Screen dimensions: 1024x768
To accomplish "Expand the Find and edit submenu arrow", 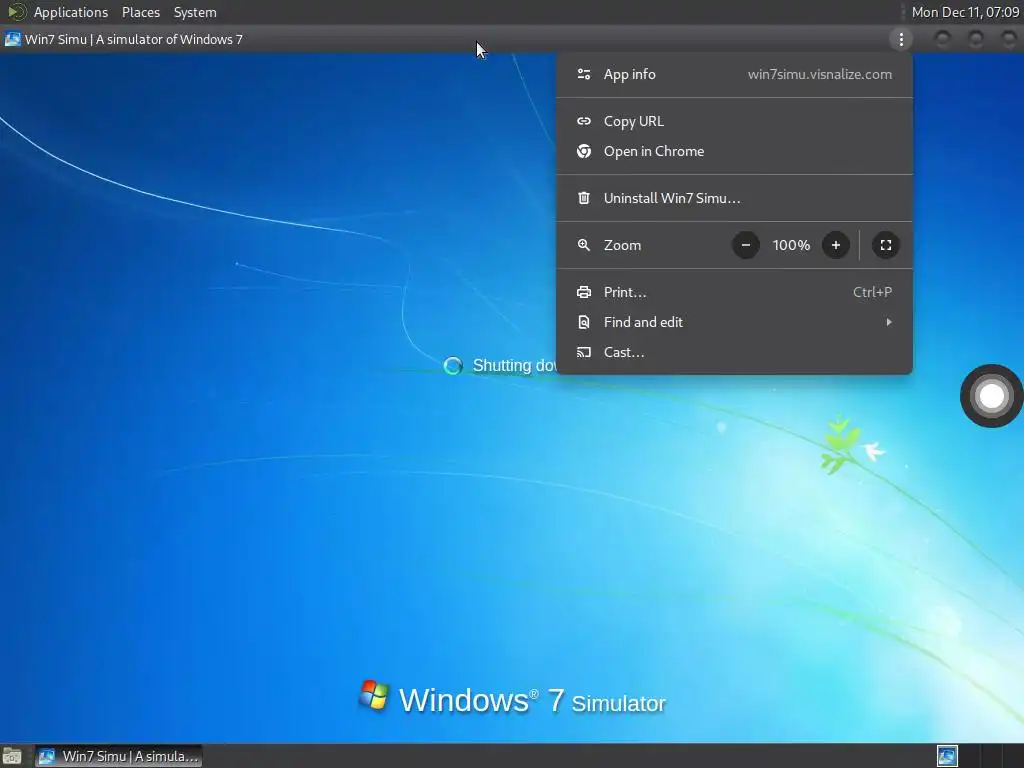I will [889, 322].
